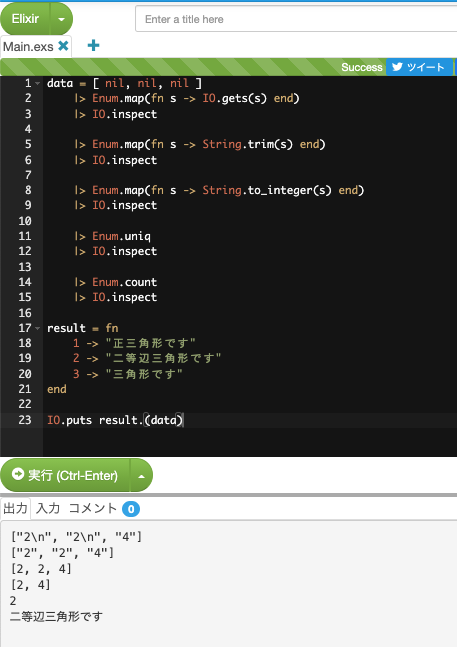This screenshot has height=647, width=457.
Task: Select the Elixir language button
Action: click(x=25, y=19)
